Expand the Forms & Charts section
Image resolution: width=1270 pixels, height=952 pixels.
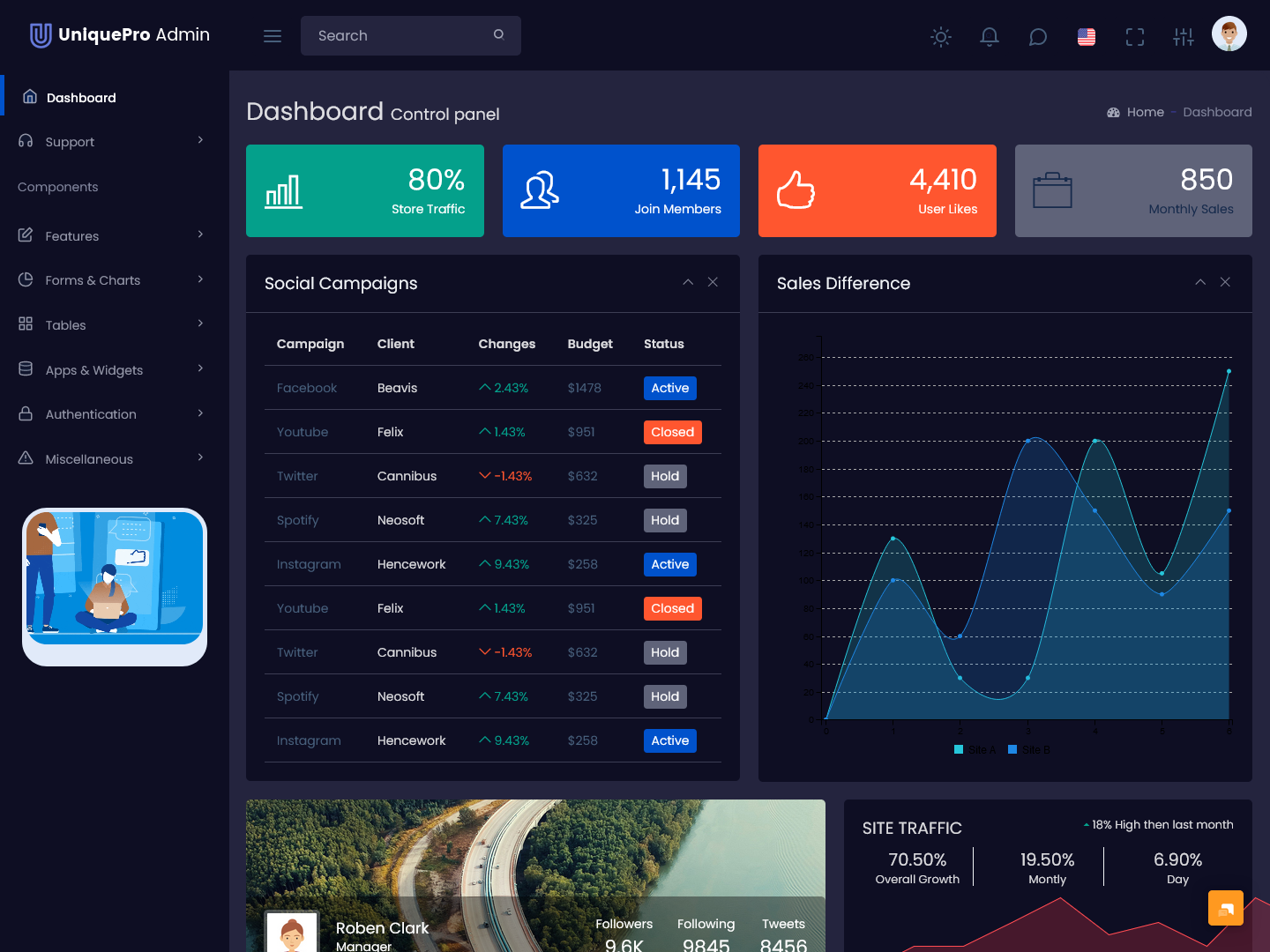coord(93,279)
